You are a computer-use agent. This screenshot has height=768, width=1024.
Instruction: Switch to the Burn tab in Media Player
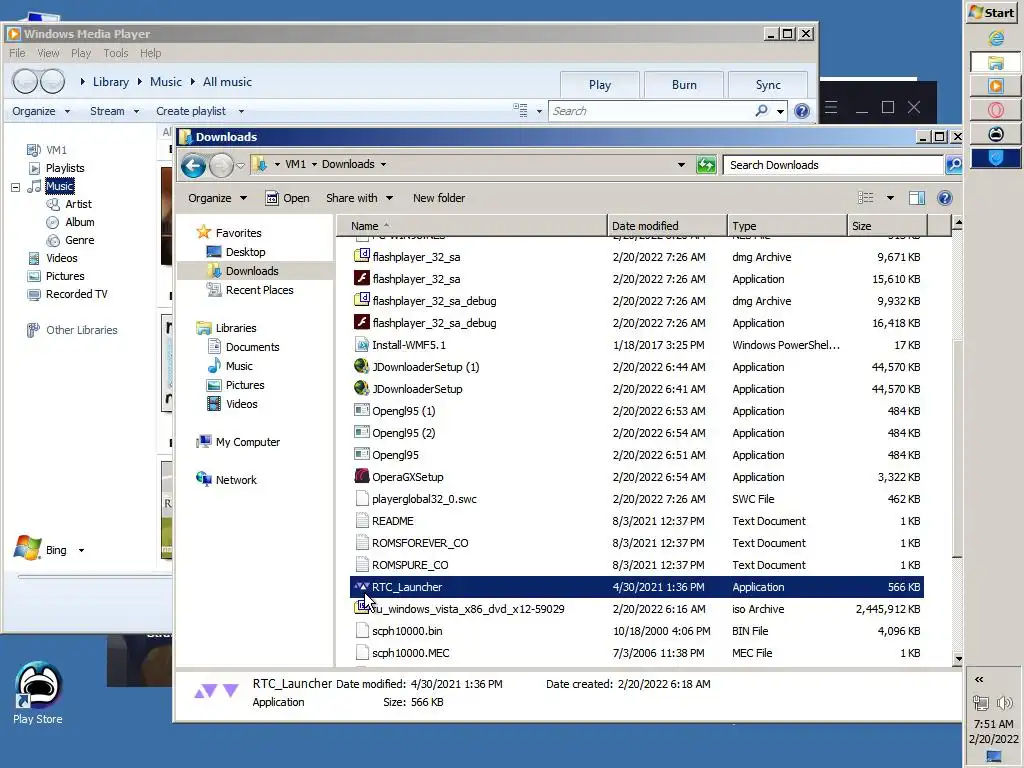pos(684,84)
